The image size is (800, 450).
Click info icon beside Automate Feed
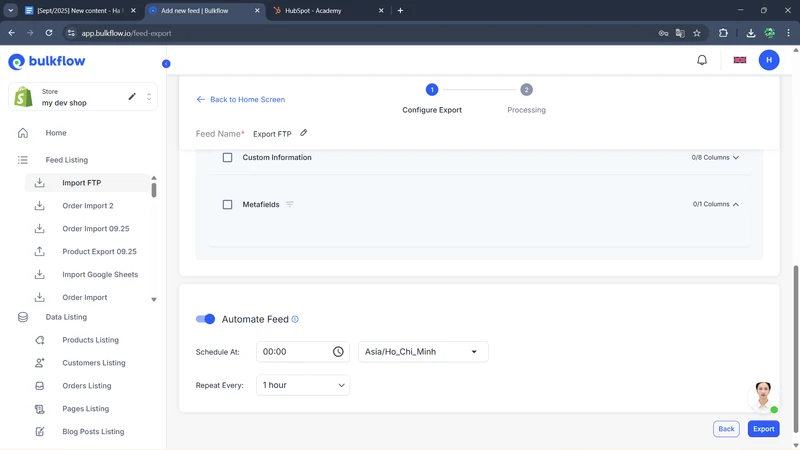(295, 320)
